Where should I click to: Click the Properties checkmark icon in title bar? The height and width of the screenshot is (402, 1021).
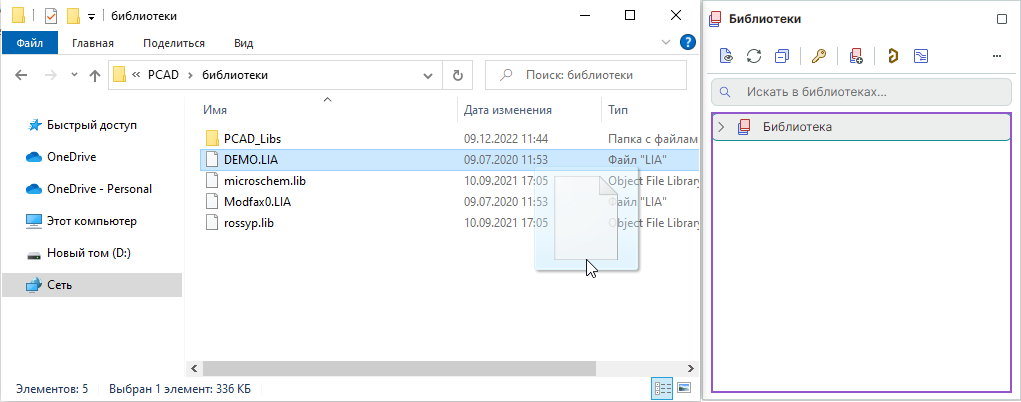click(x=51, y=16)
